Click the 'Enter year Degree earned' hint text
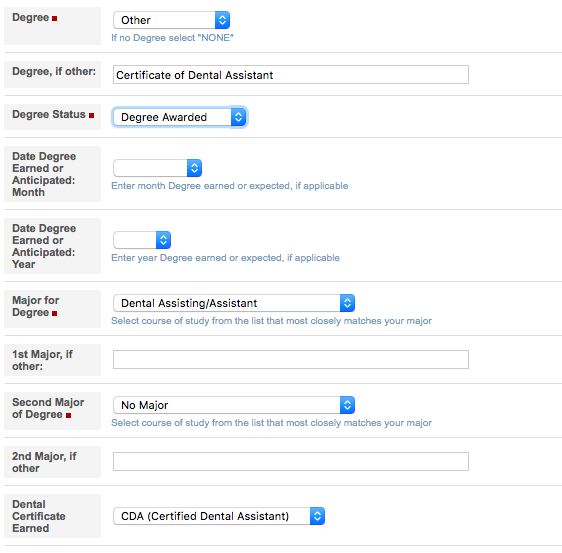The height and width of the screenshot is (553, 562). [x=225, y=258]
